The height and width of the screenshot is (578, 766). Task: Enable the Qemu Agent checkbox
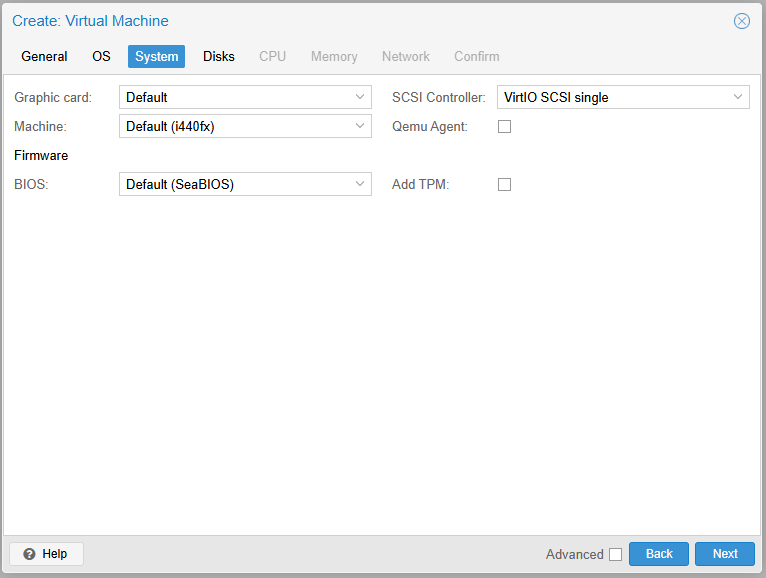[504, 127]
